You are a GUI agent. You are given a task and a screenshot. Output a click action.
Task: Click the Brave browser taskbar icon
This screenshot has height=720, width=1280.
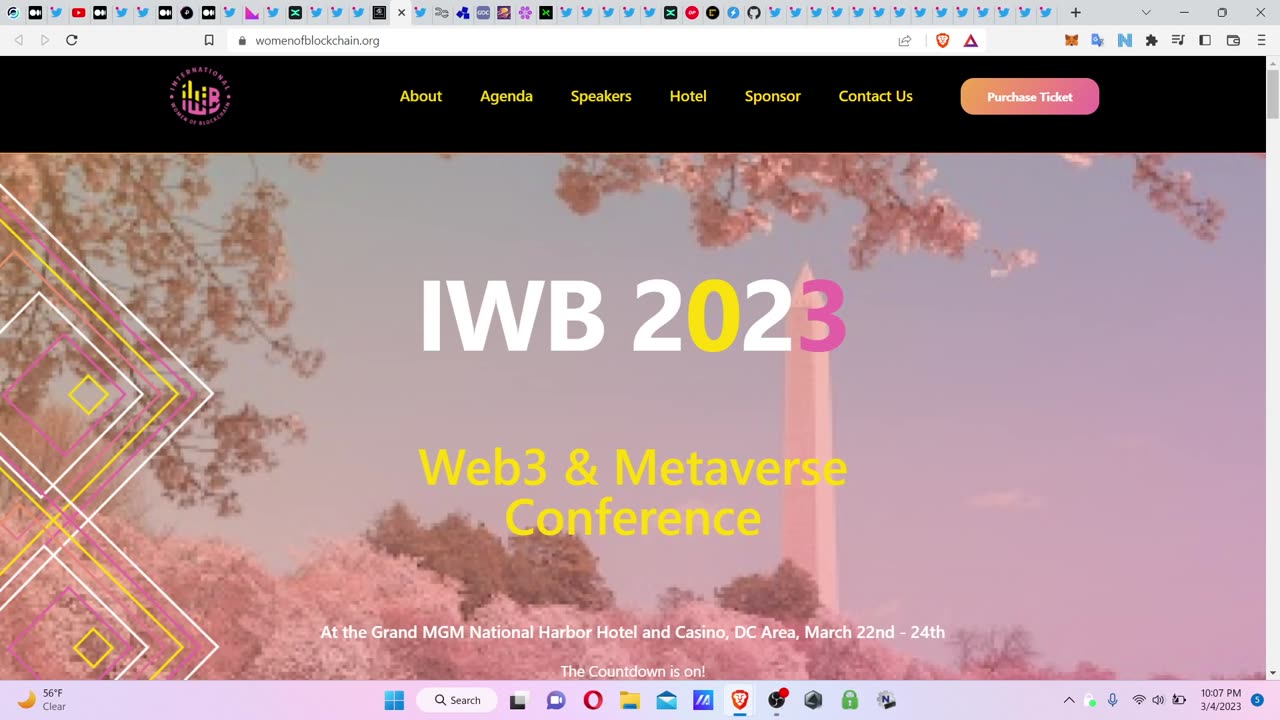740,700
